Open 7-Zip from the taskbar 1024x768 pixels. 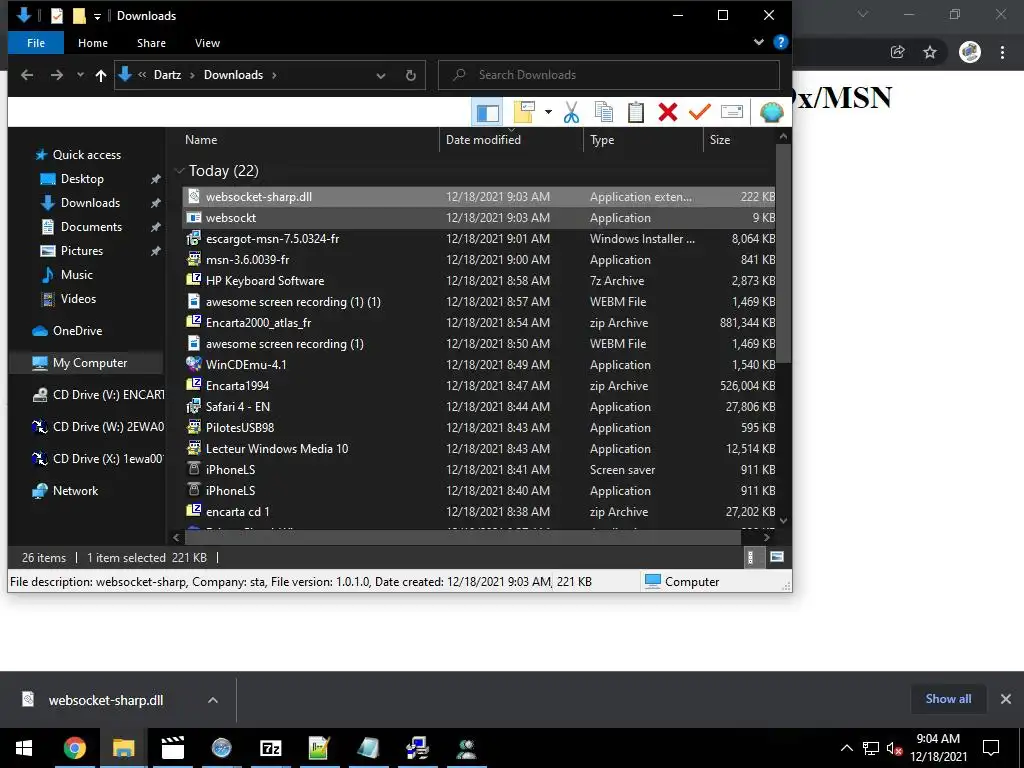270,748
